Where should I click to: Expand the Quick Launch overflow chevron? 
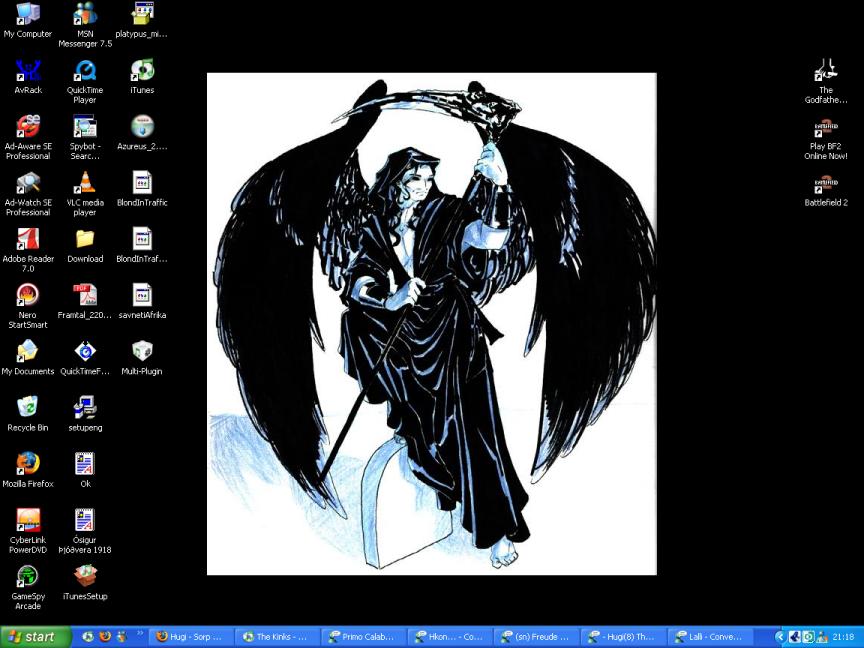[140, 633]
